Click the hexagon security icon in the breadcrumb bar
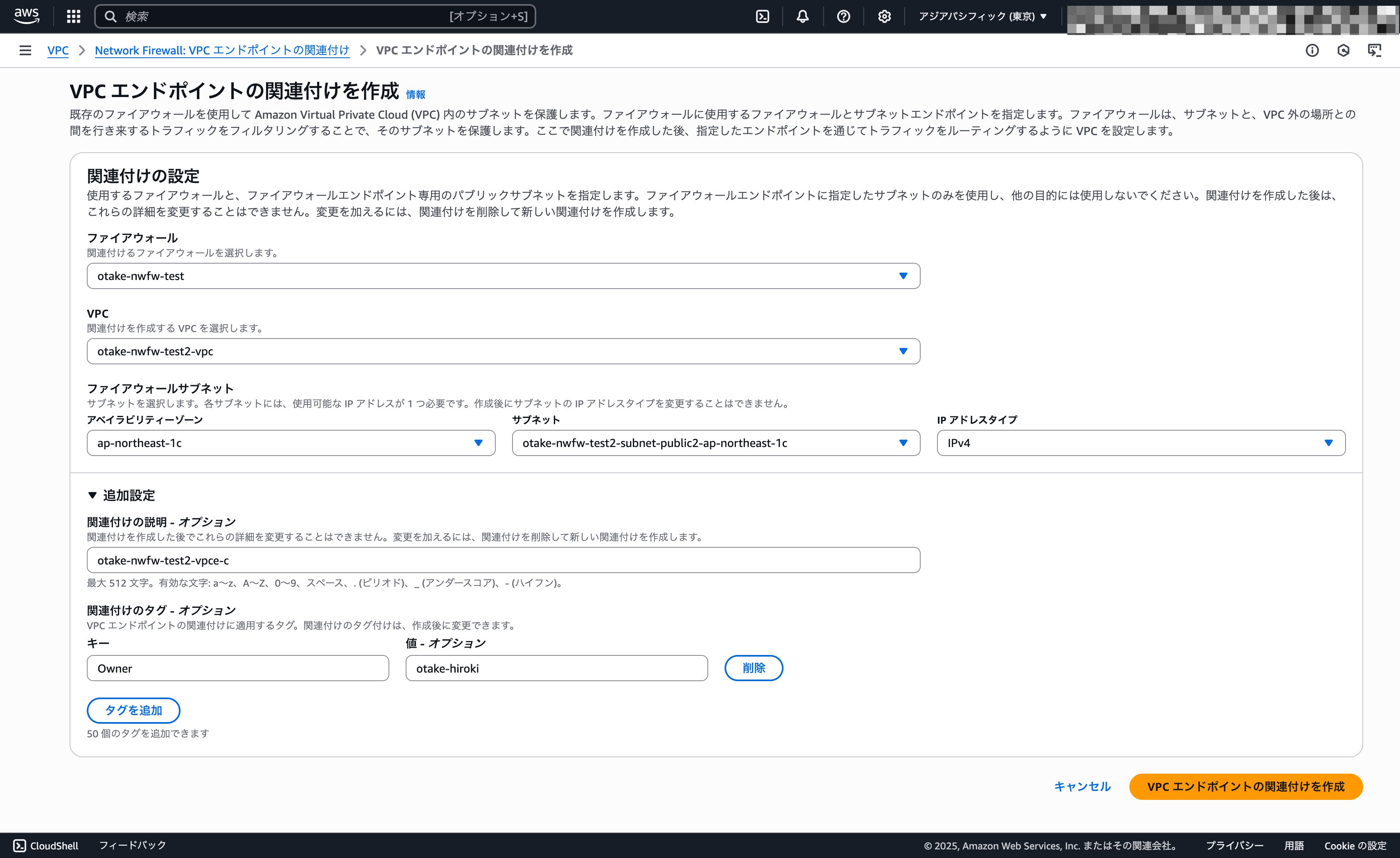 1343,50
